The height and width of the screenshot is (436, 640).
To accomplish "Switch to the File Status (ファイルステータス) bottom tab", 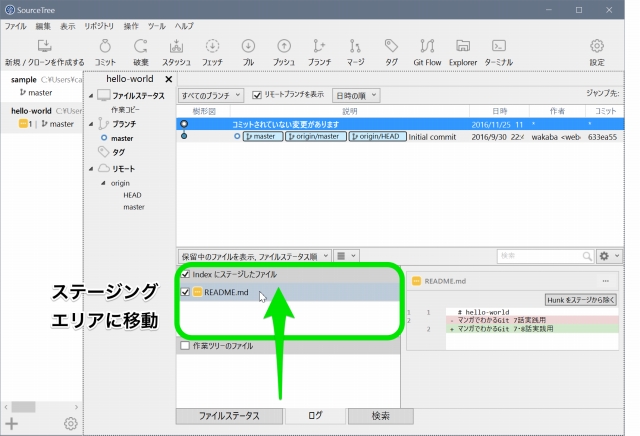I will [x=229, y=416].
